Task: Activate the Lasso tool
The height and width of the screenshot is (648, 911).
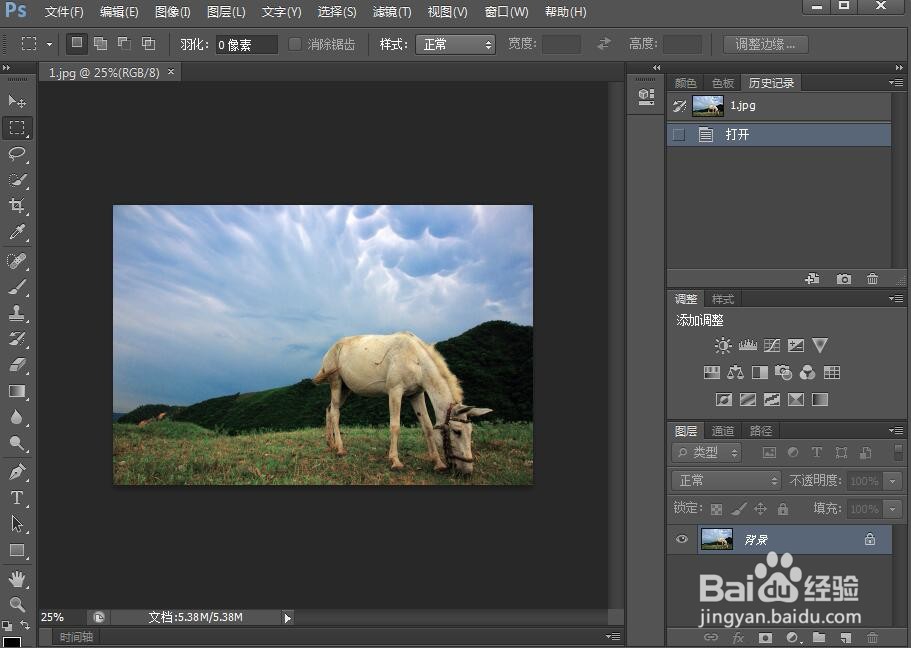Action: click(17, 154)
